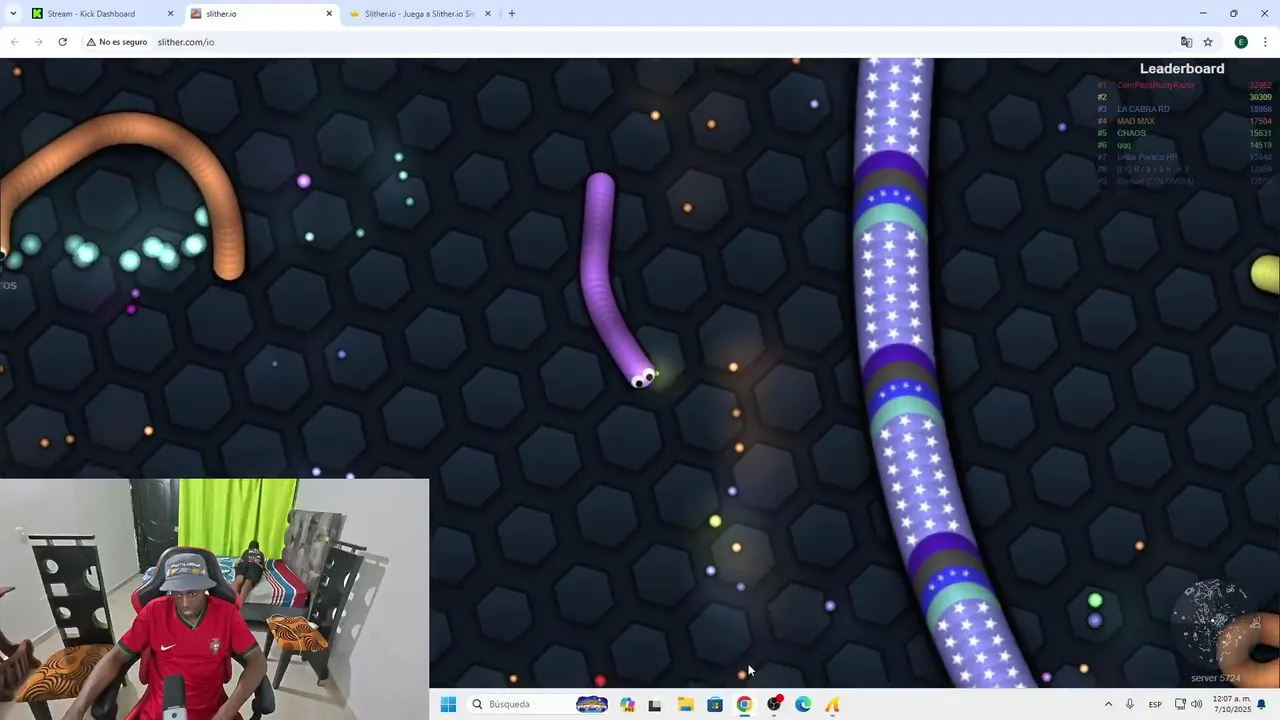Open Microsoft Store from taskbar
Viewport: 1280px width, 720px height.
(715, 704)
